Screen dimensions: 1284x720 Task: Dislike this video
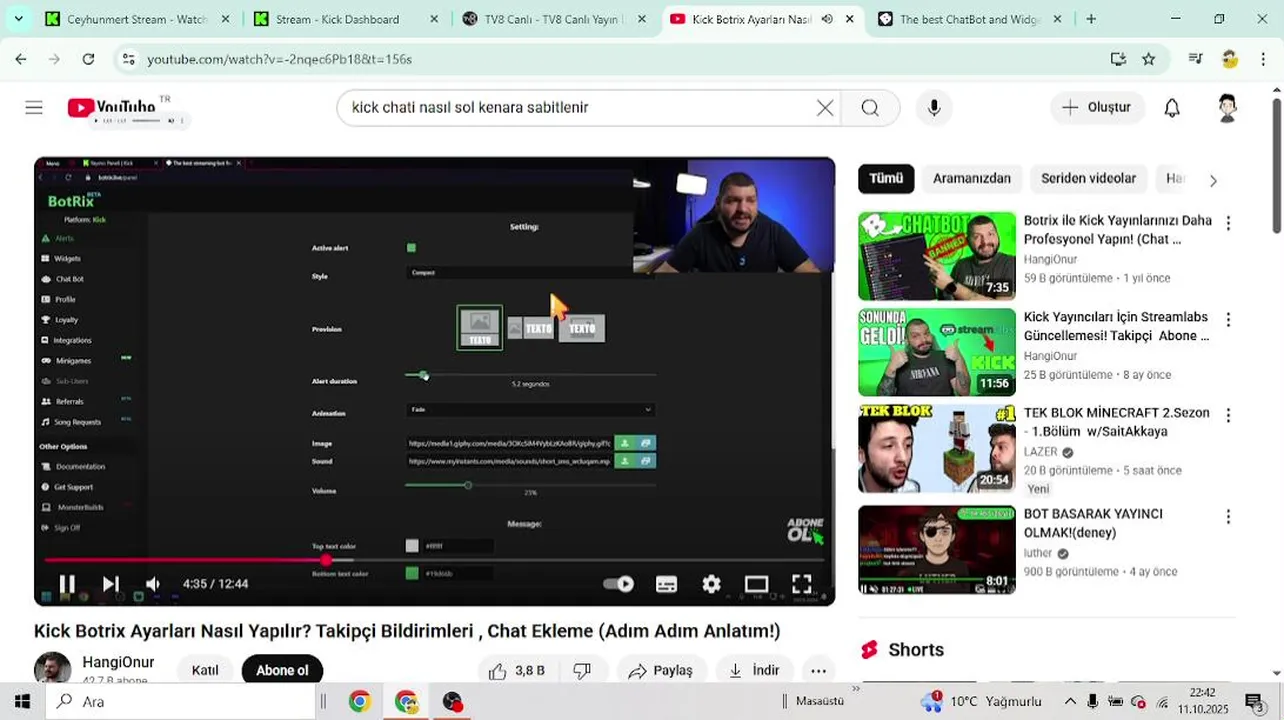[582, 670]
